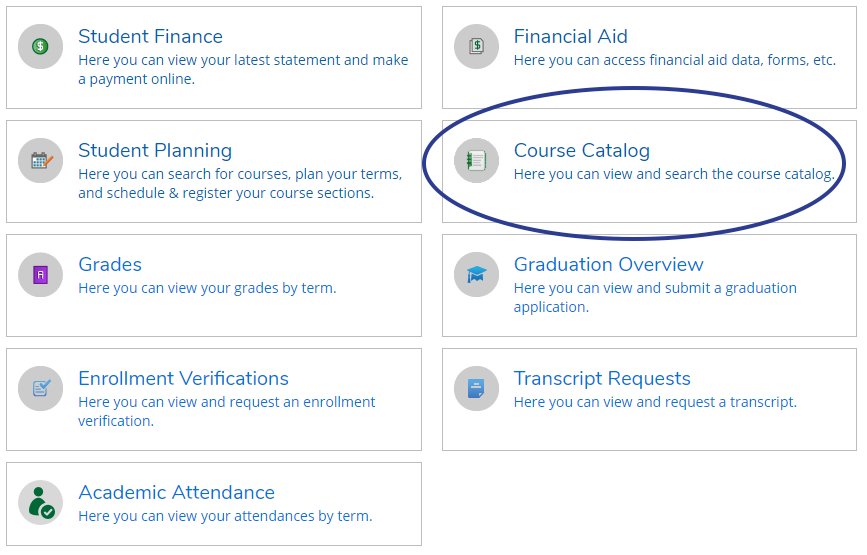Image resolution: width=867 pixels, height=555 pixels.
Task: Go to Student Planning
Action: point(155,151)
